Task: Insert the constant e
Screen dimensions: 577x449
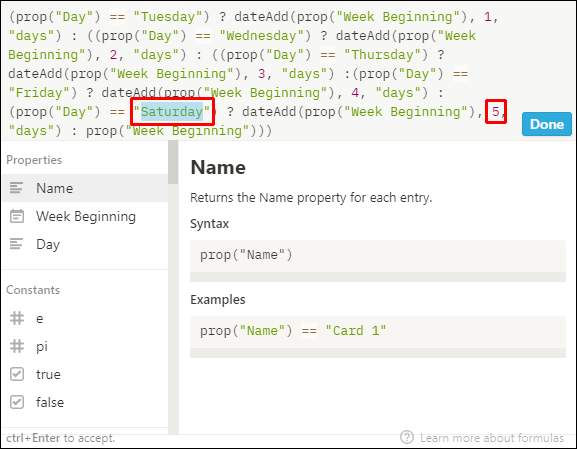Action: point(85,318)
